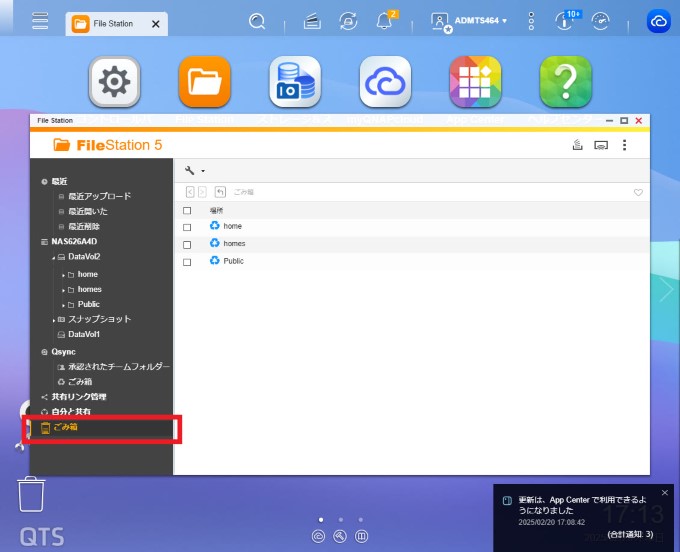Switch to second desktop page dot
Screen dimensions: 680x552
[341, 519]
